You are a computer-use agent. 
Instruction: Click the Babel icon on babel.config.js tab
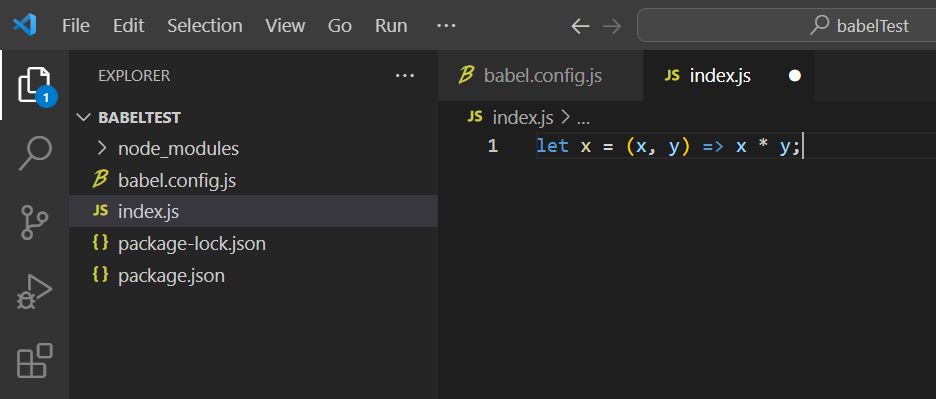coord(466,75)
